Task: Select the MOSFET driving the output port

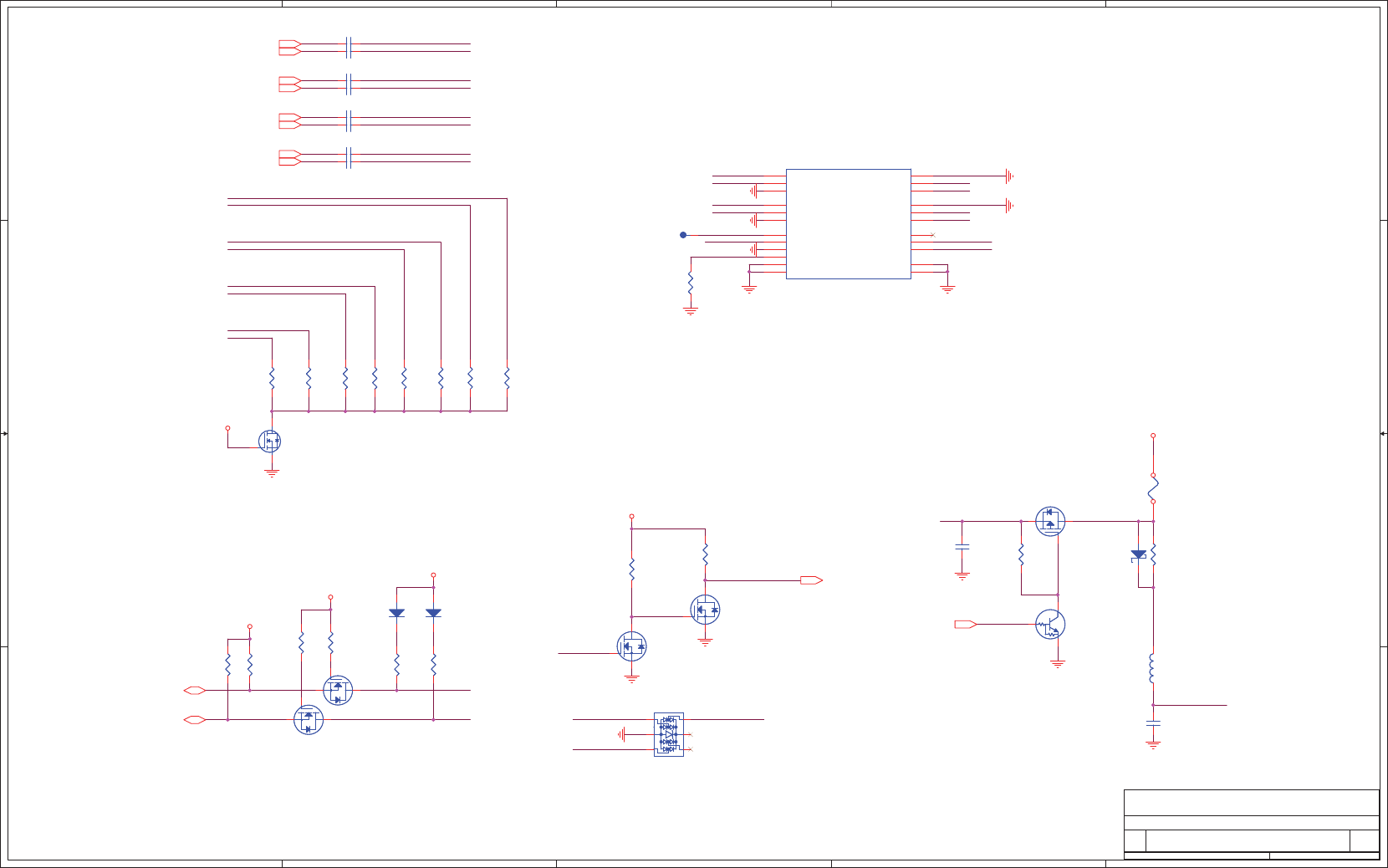Action: (705, 610)
